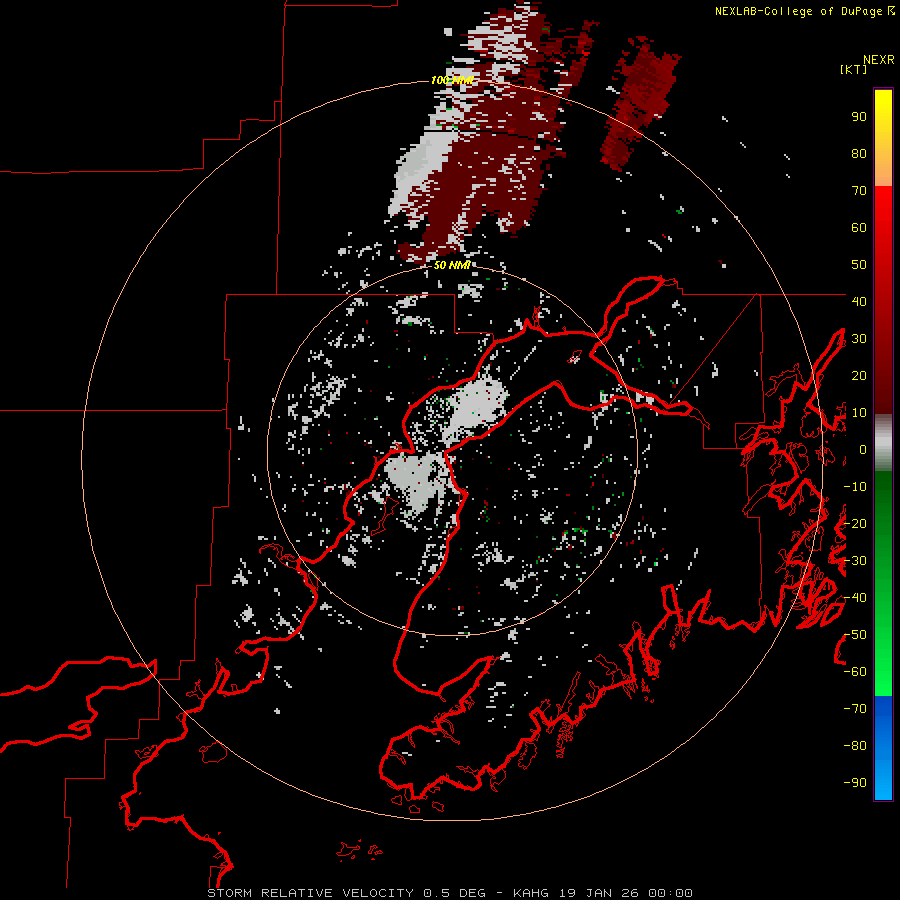Click the -20 value on the velocity scale
The width and height of the screenshot is (900, 900).
tap(855, 524)
